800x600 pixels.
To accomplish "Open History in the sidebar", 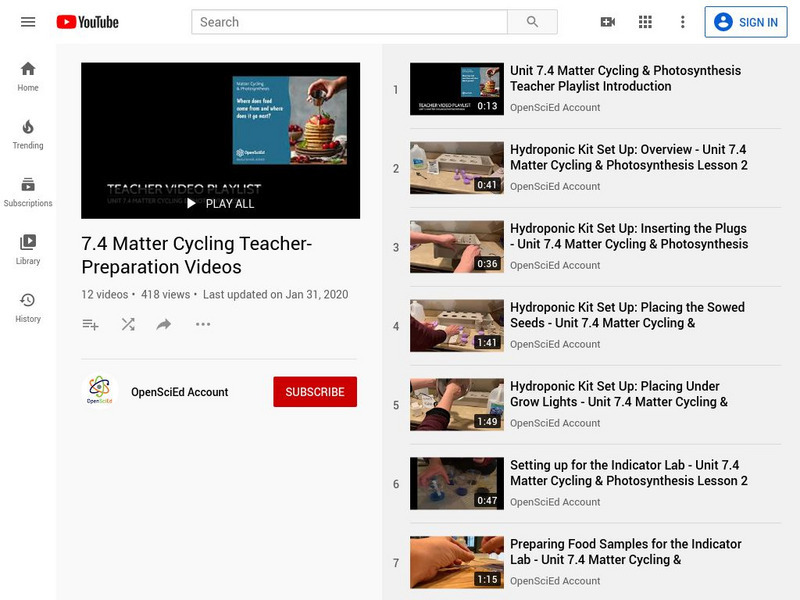I will [28, 308].
